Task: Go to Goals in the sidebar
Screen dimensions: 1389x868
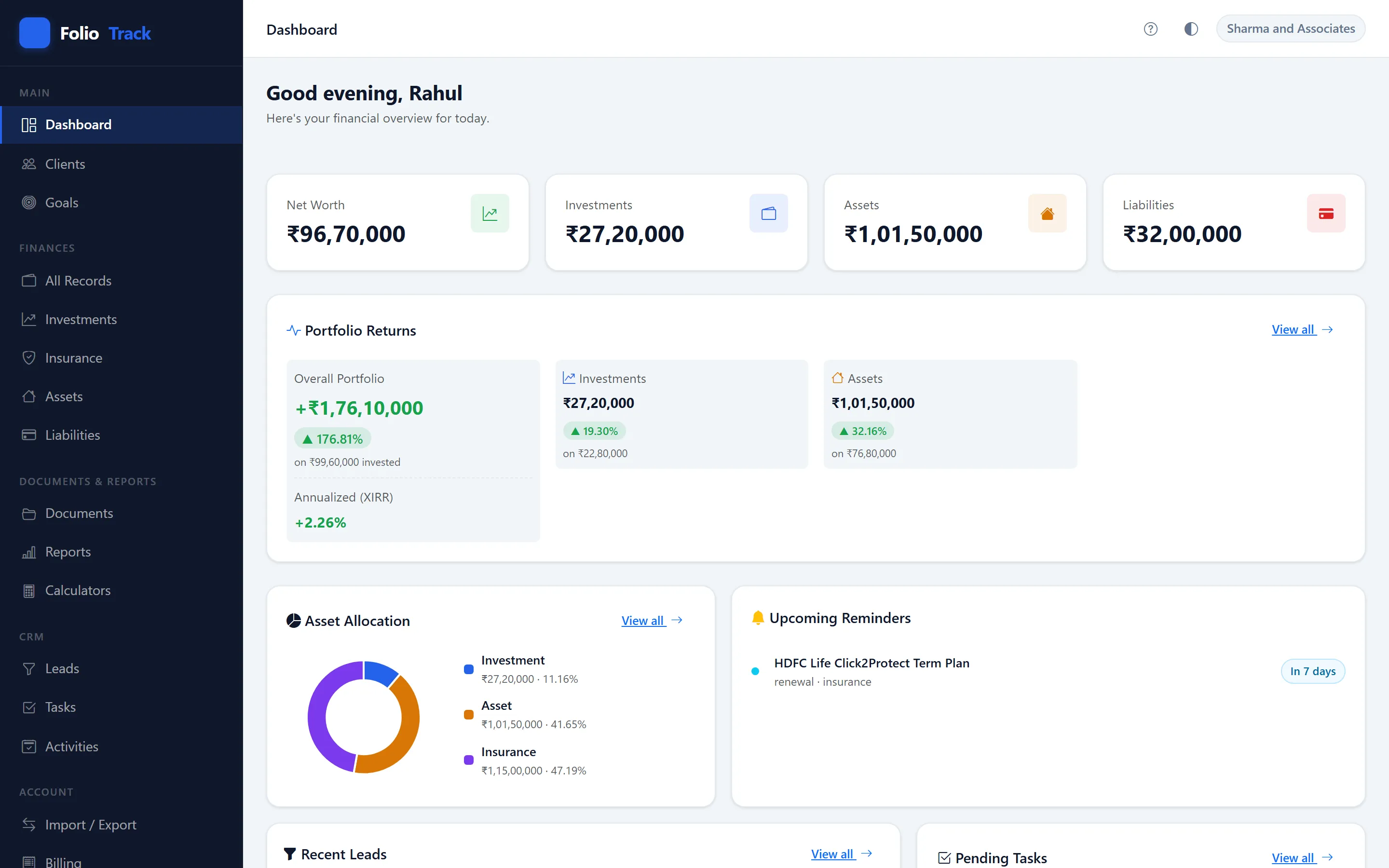Action: [122, 203]
